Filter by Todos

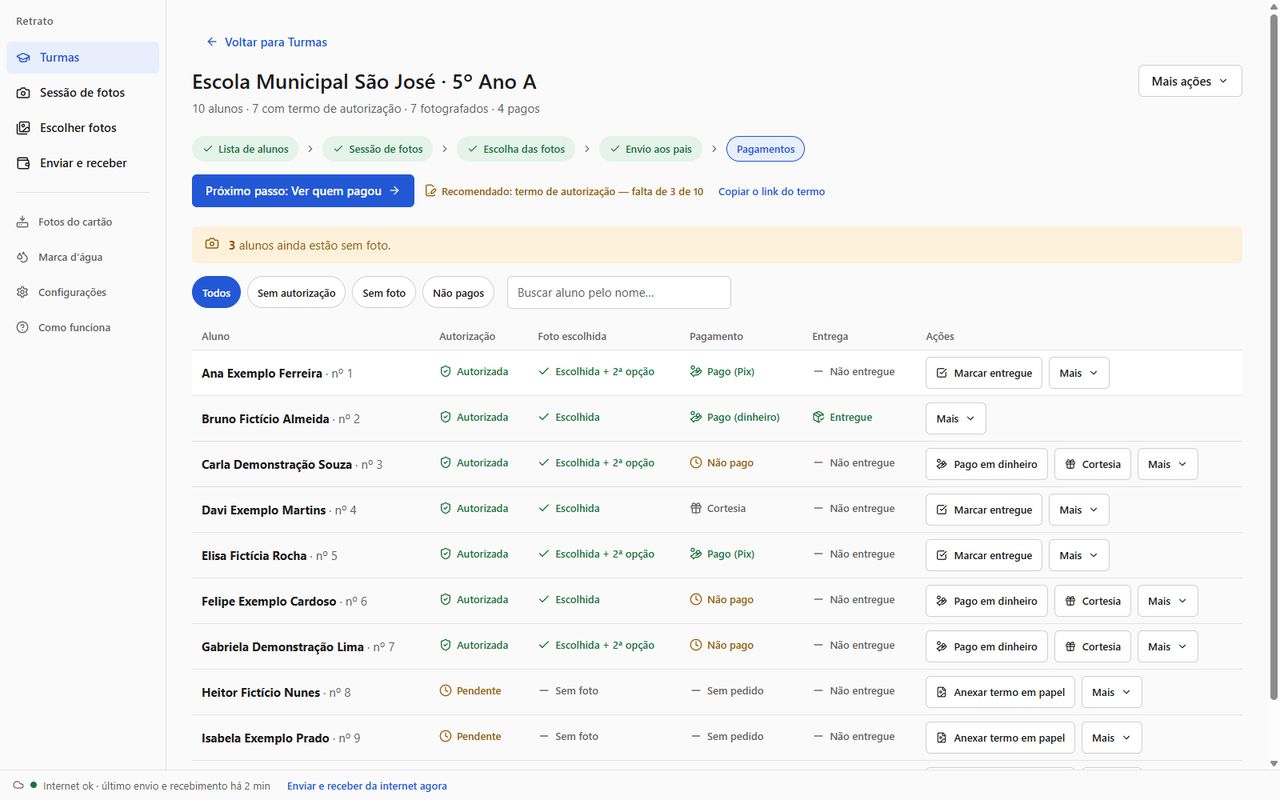(x=216, y=292)
